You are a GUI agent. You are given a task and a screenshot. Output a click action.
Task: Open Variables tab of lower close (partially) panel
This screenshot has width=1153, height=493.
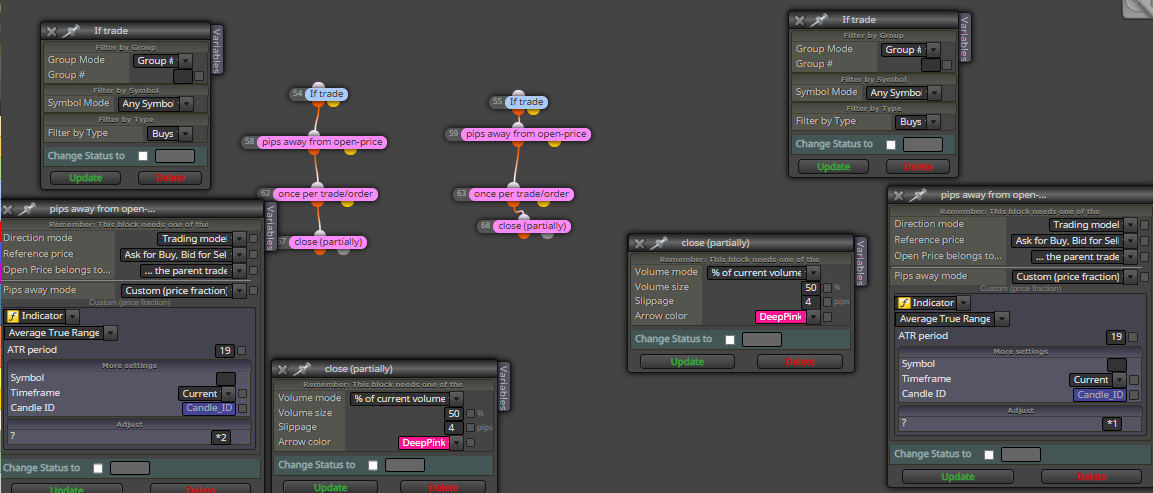click(504, 387)
